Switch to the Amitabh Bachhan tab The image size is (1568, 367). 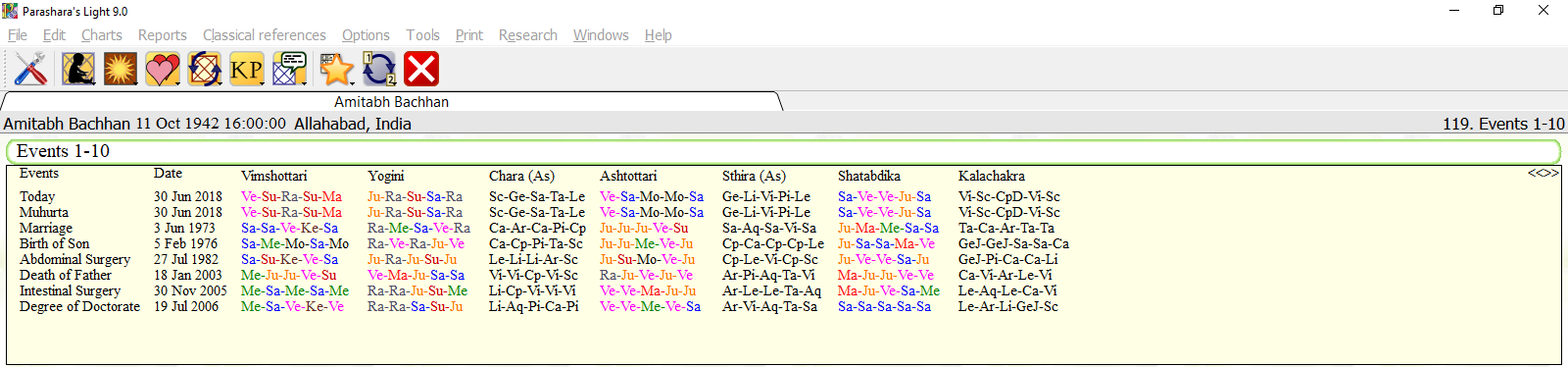coord(391,102)
